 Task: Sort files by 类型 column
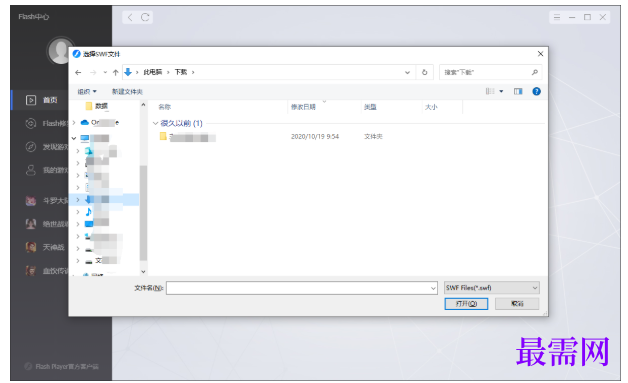(370, 107)
